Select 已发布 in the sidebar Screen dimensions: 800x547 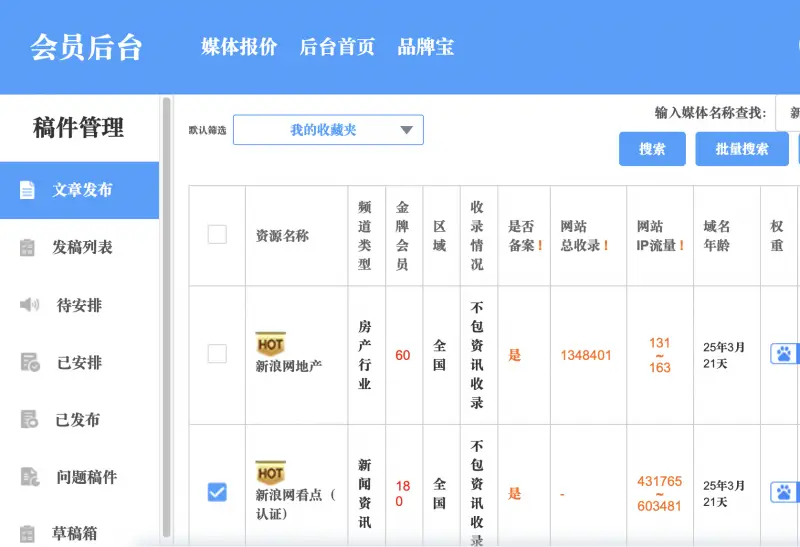[80, 419]
